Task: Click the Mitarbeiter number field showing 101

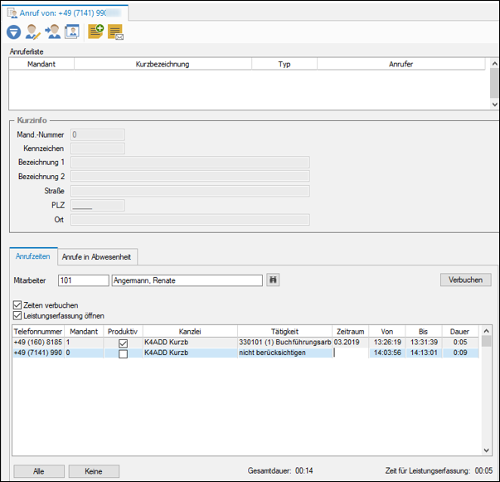Action: [x=83, y=280]
